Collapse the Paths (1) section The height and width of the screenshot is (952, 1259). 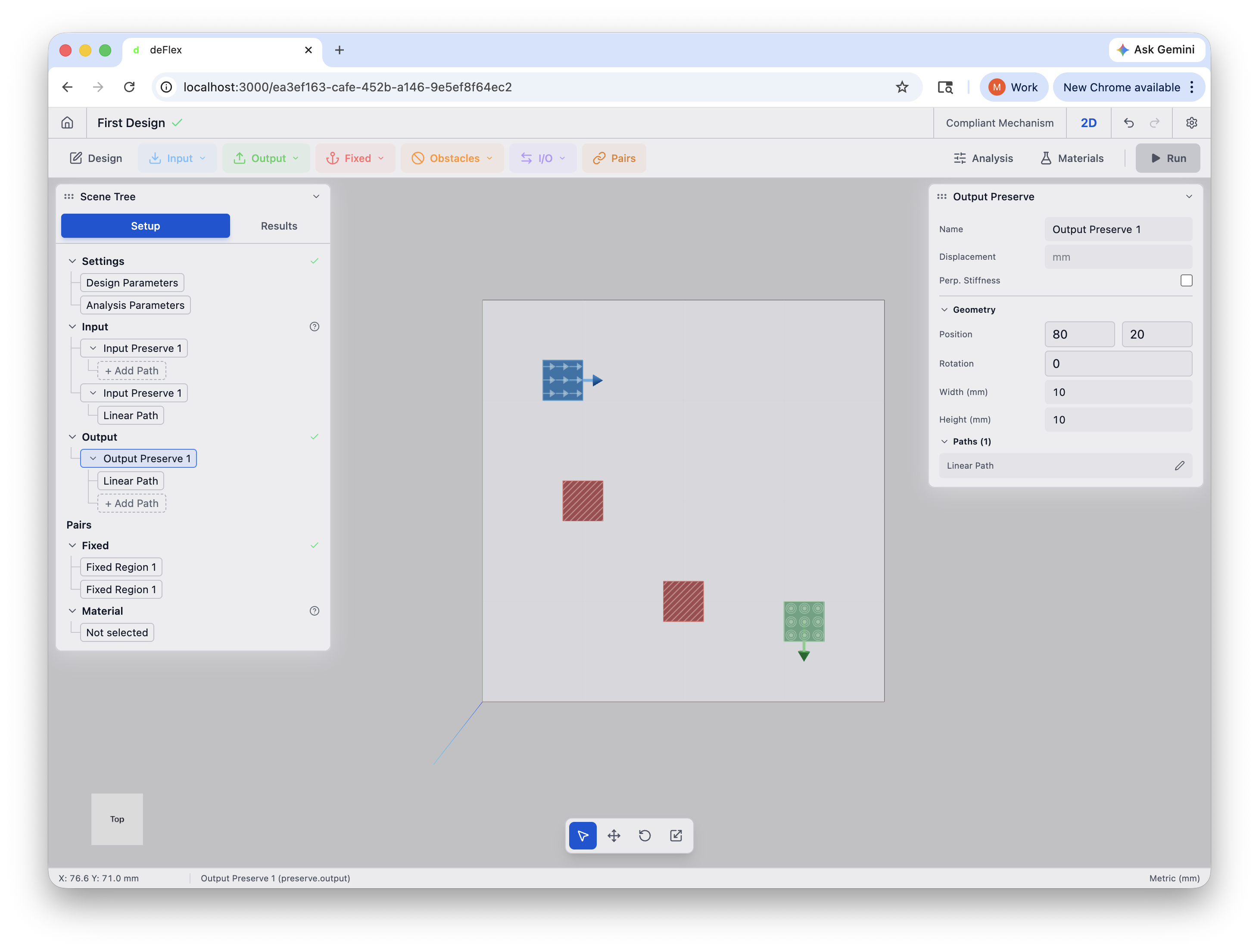tap(944, 442)
